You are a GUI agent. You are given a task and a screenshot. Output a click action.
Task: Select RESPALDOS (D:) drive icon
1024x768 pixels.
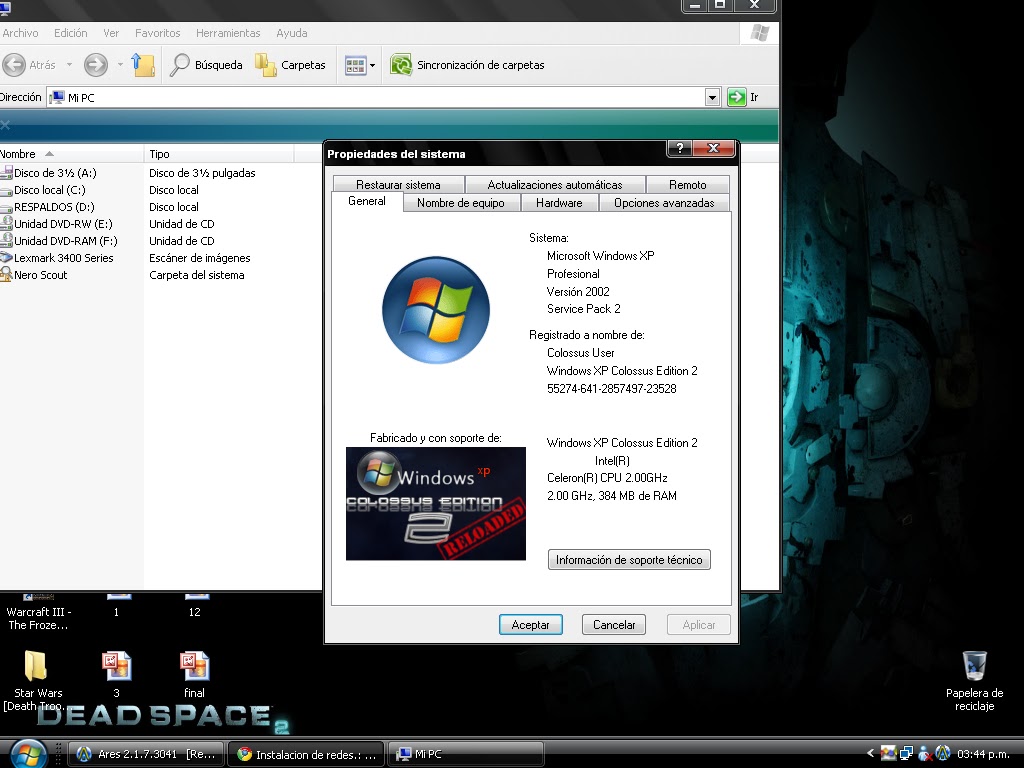point(7,207)
